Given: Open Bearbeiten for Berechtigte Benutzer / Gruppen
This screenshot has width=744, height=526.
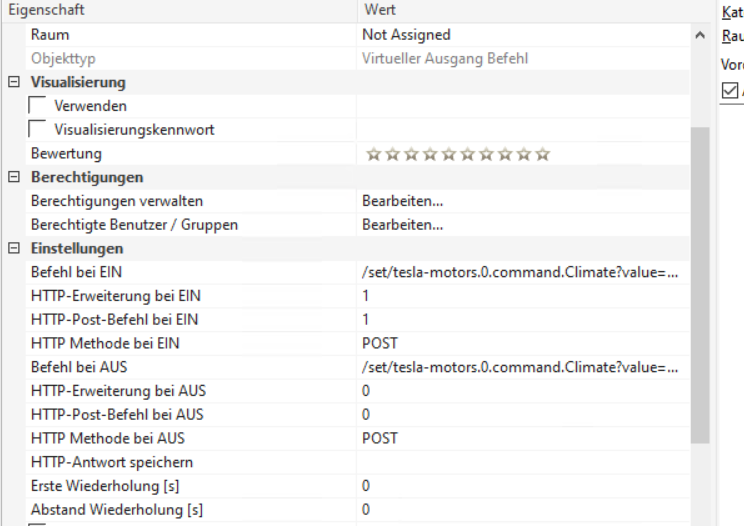Looking at the screenshot, I should pyautogui.click(x=402, y=224).
